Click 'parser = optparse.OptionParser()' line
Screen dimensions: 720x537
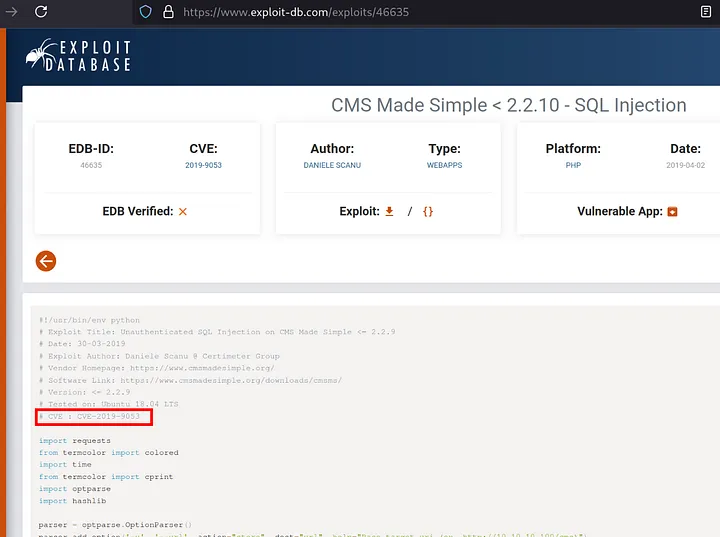(x=115, y=525)
